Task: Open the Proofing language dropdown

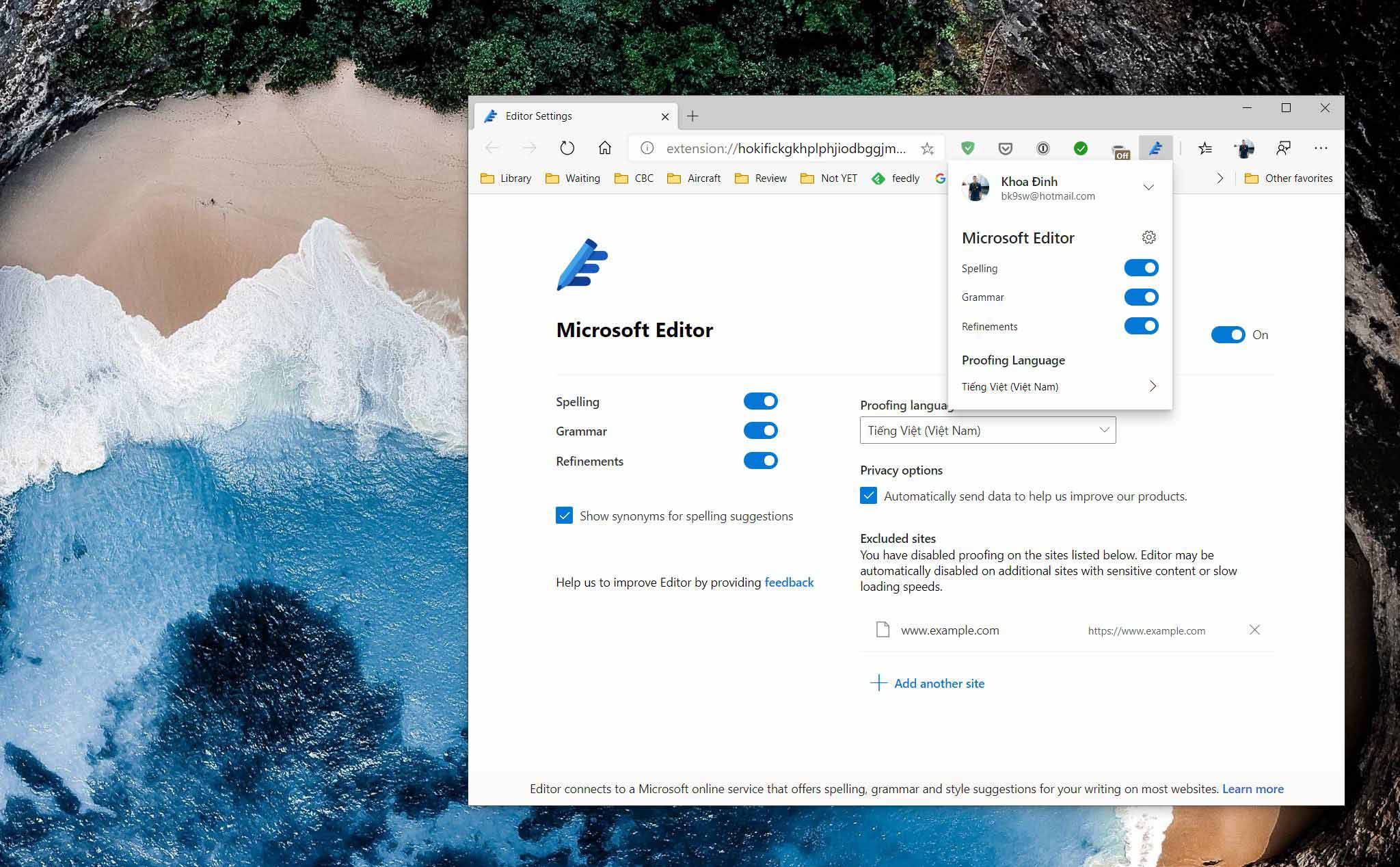Action: click(987, 430)
